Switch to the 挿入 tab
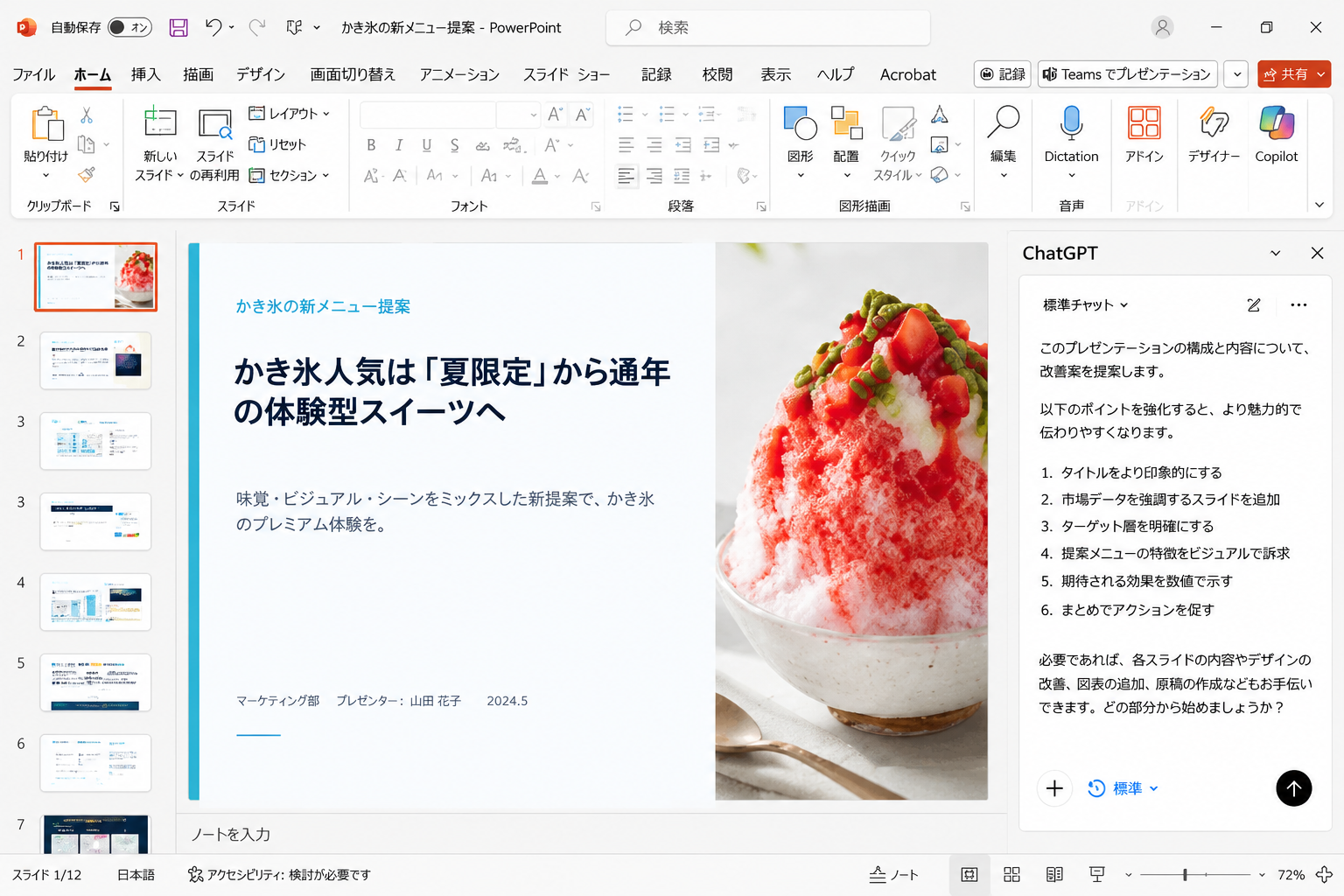Screen dimensions: 1344x896 coord(145,74)
